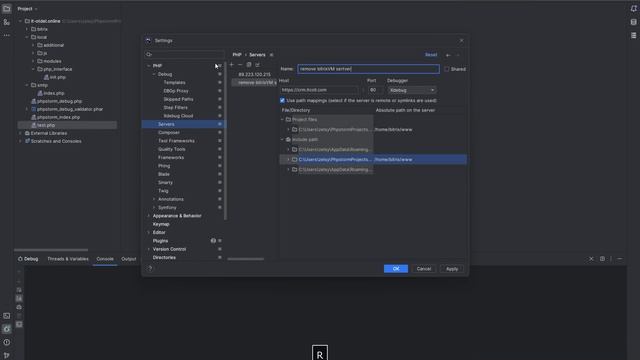The width and height of the screenshot is (640, 360).
Task: Confirm settings with OK button
Action: (396, 269)
